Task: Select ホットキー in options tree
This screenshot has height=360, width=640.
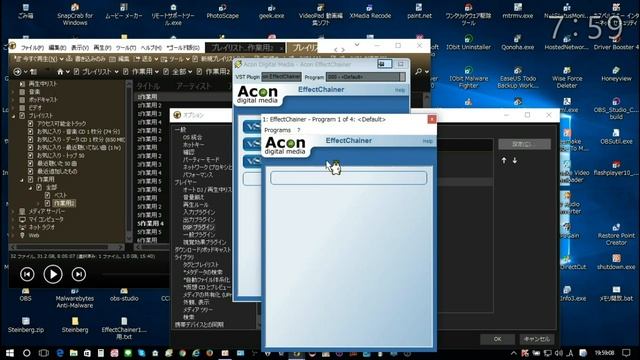Action: pos(193,144)
